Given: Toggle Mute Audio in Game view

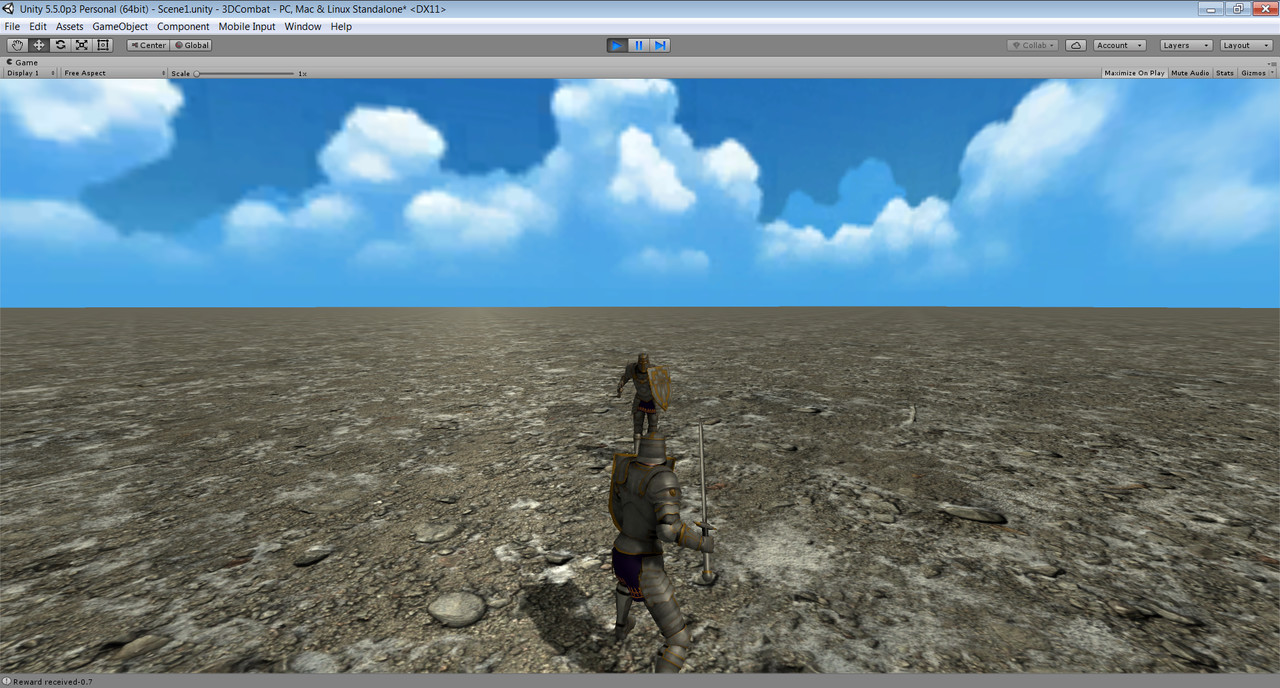Looking at the screenshot, I should tap(1190, 73).
